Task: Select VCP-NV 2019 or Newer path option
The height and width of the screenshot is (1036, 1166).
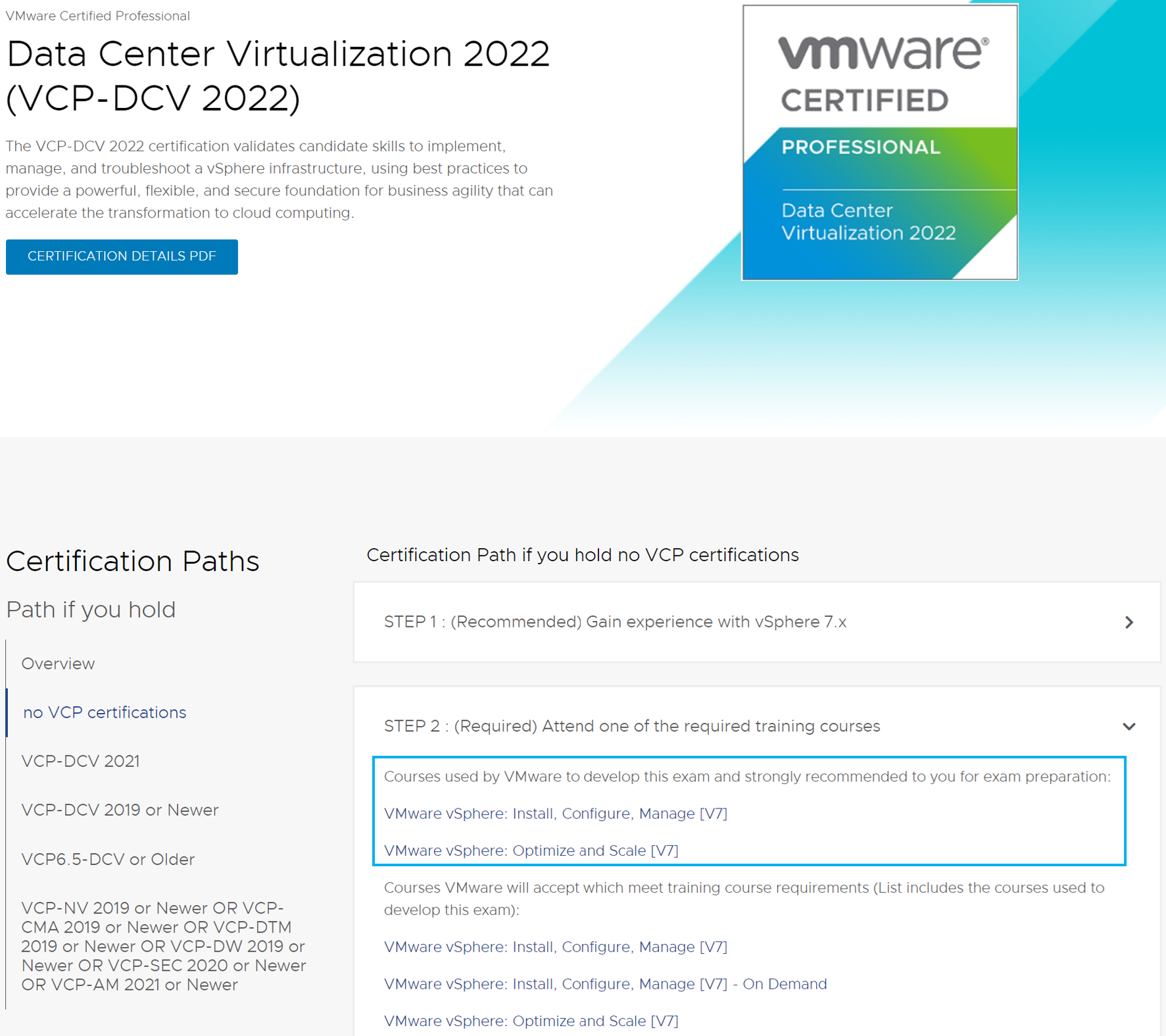Action: tap(164, 946)
